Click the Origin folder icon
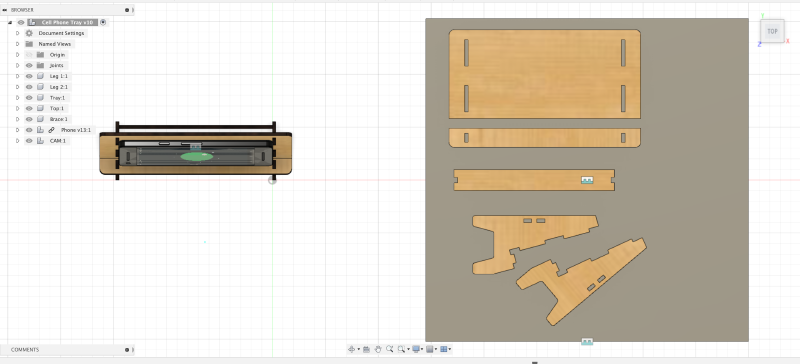Viewport: 800px width, 364px height. point(40,55)
